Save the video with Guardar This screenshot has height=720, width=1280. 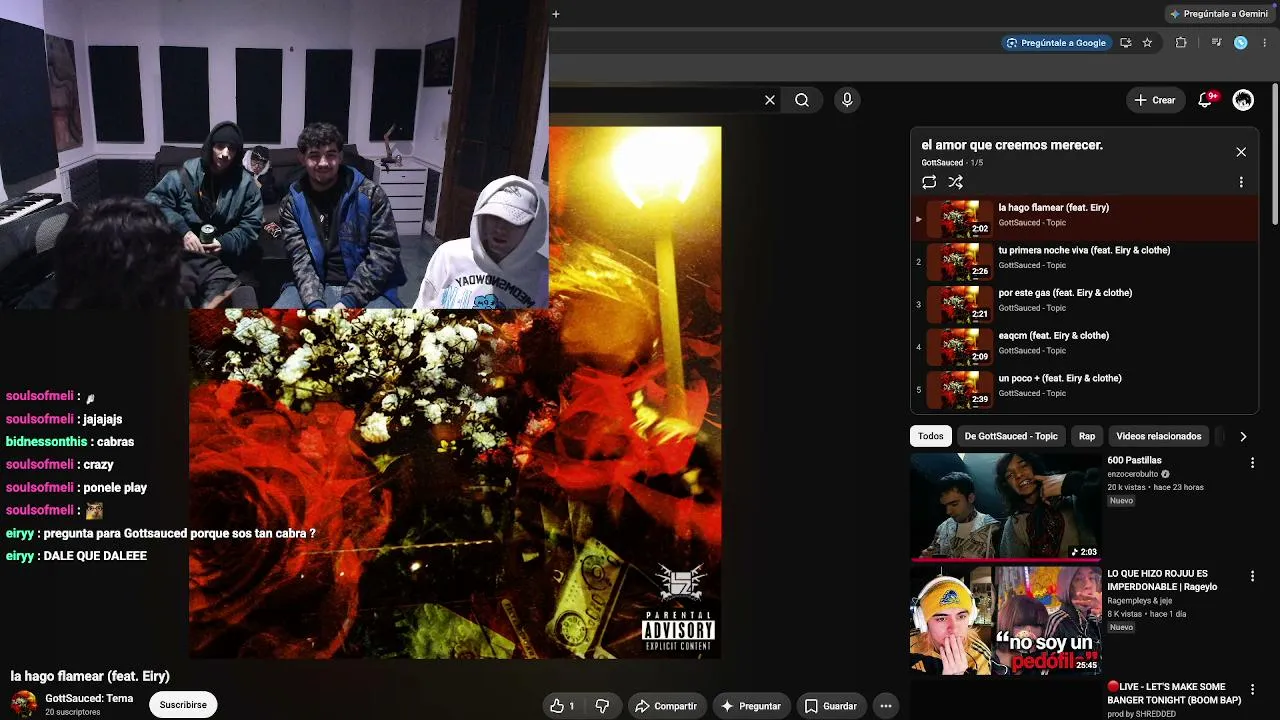831,706
